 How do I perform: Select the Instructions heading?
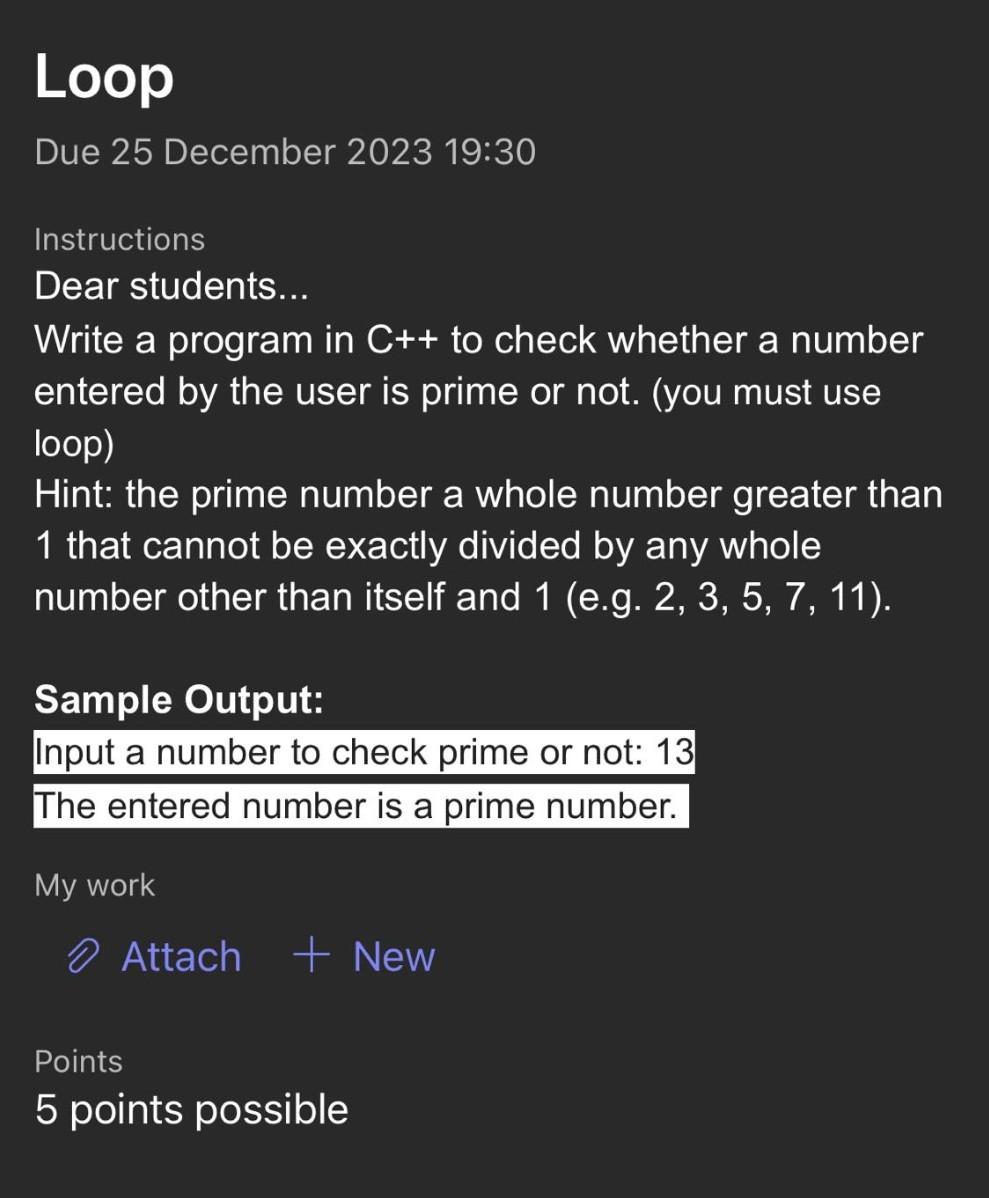point(119,239)
